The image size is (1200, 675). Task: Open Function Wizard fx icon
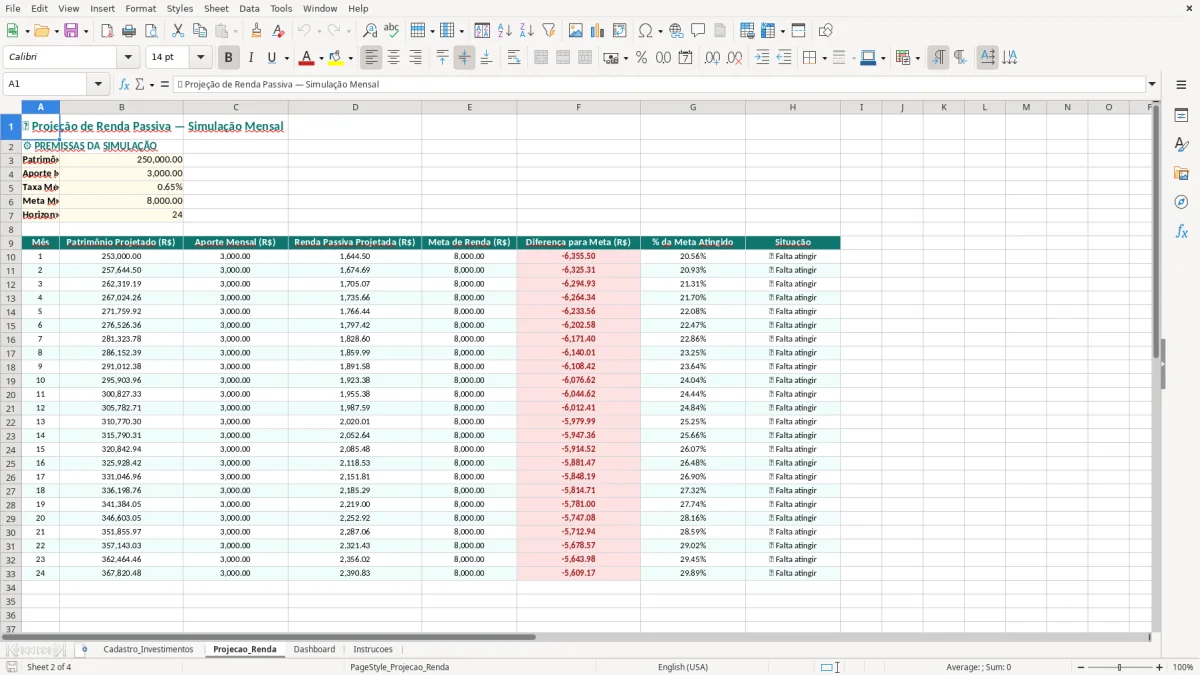pos(124,84)
